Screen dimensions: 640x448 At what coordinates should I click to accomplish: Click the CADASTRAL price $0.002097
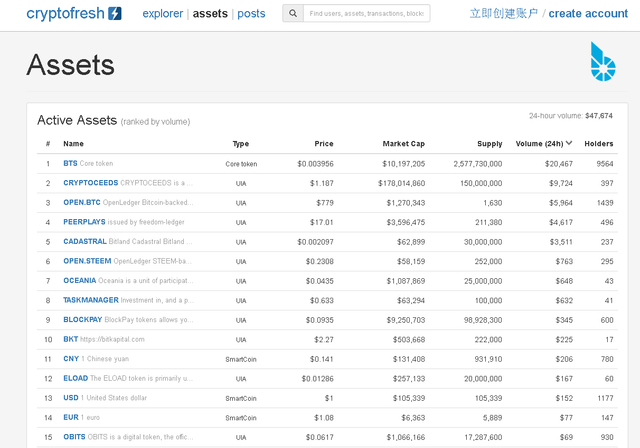[315, 242]
